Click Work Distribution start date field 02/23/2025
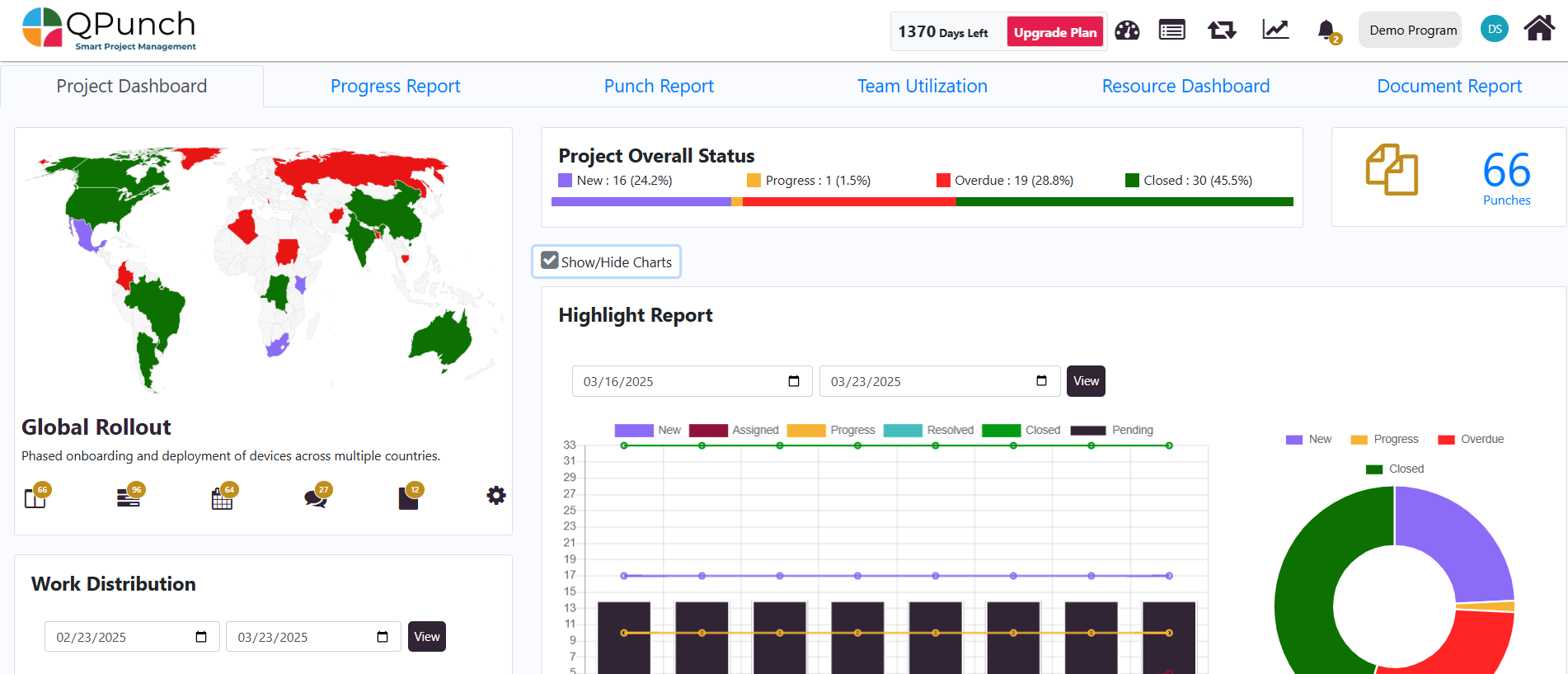The width and height of the screenshot is (1568, 674). click(x=132, y=637)
